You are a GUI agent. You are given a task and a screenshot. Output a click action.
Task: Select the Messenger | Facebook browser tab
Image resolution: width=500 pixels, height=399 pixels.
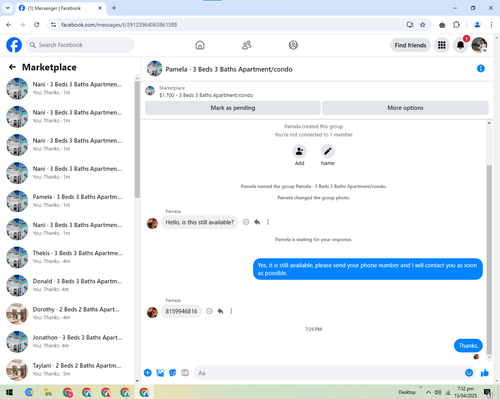click(x=61, y=8)
